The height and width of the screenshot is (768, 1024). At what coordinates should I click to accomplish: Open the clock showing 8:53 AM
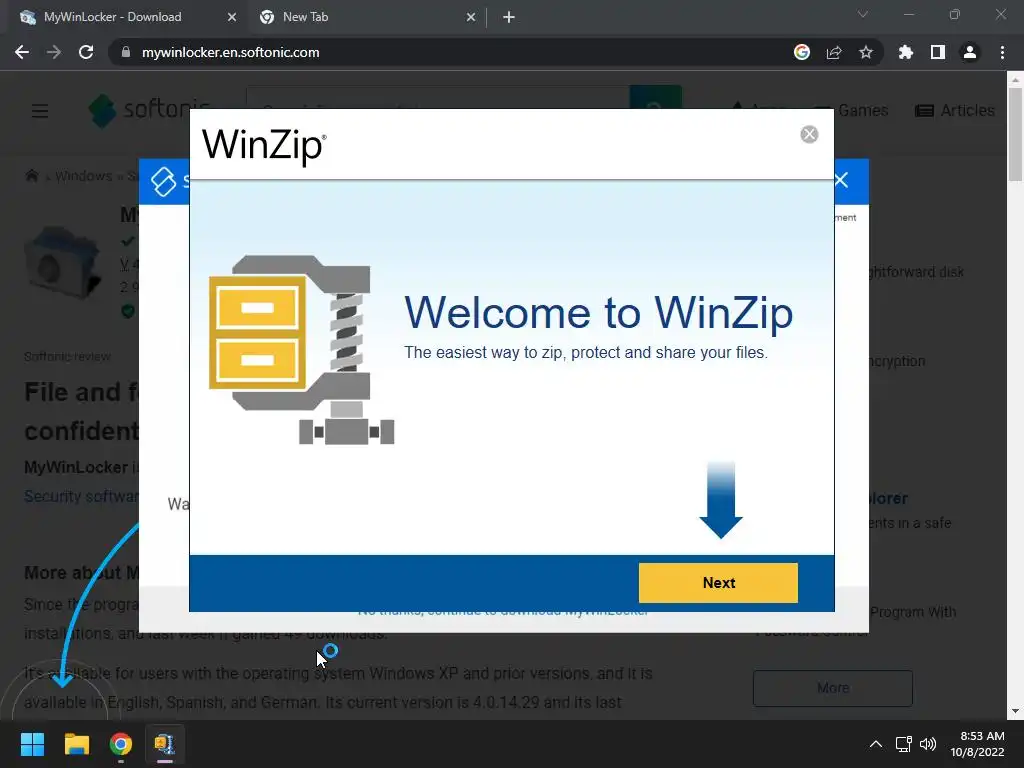coord(977,744)
